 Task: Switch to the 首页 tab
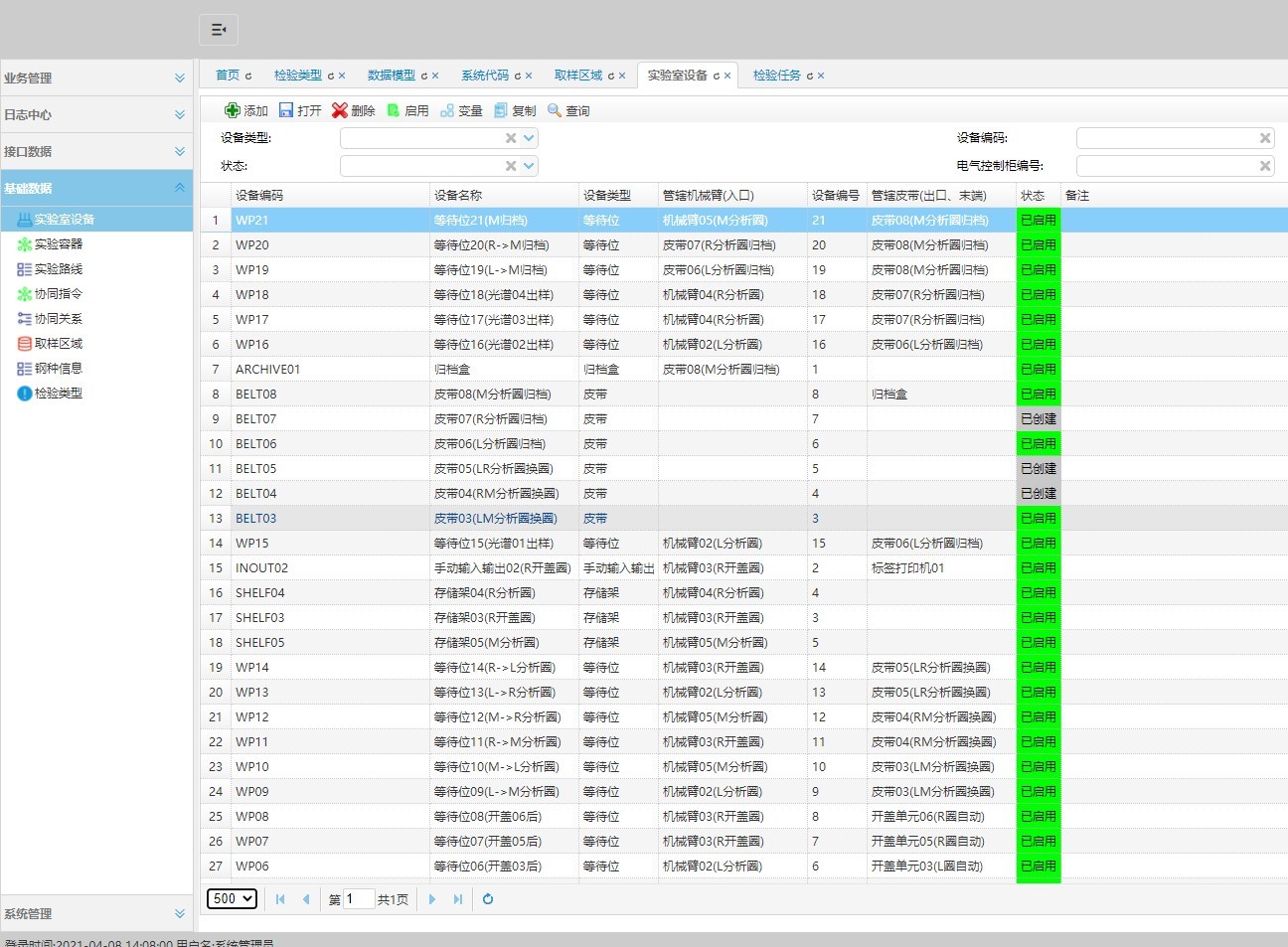(x=228, y=76)
